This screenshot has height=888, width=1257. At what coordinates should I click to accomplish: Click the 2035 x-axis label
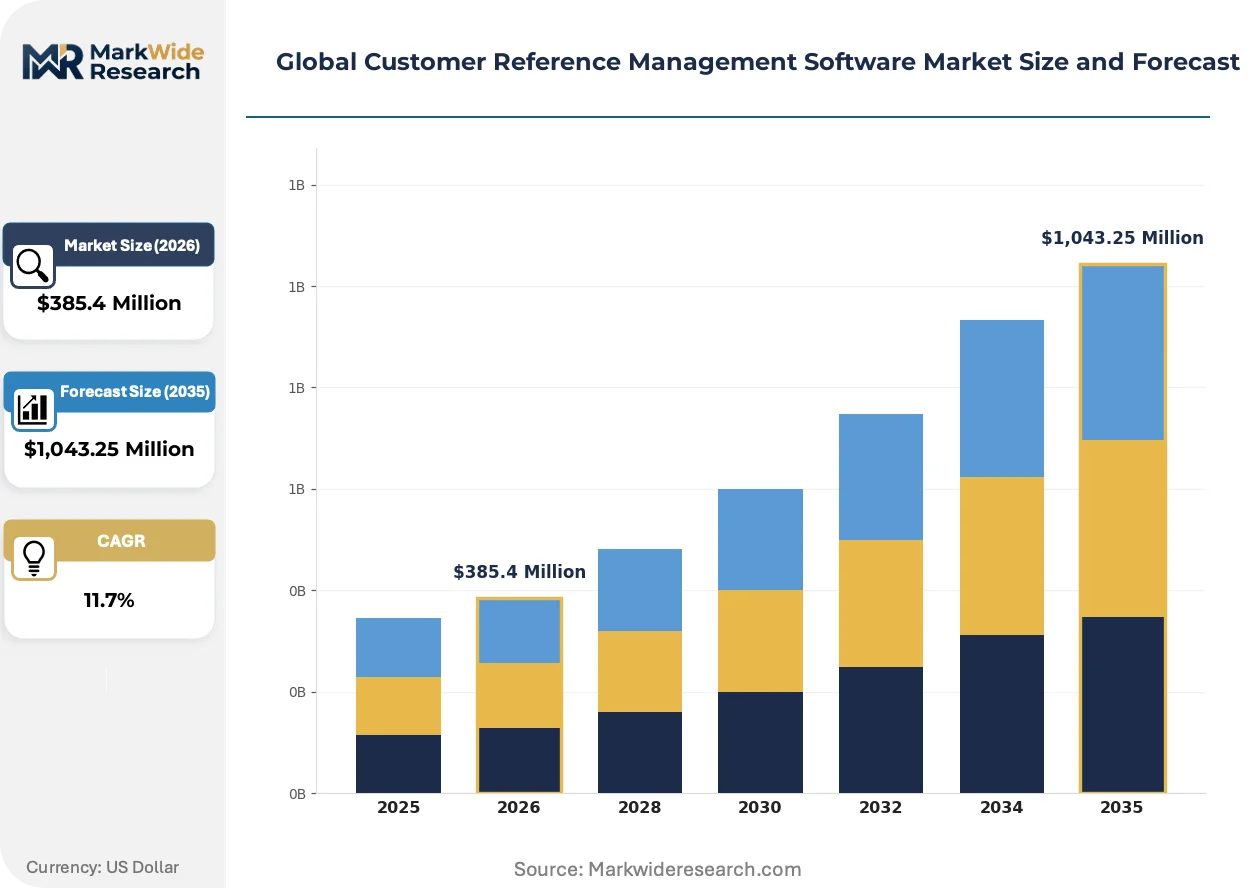pyautogui.click(x=1122, y=808)
